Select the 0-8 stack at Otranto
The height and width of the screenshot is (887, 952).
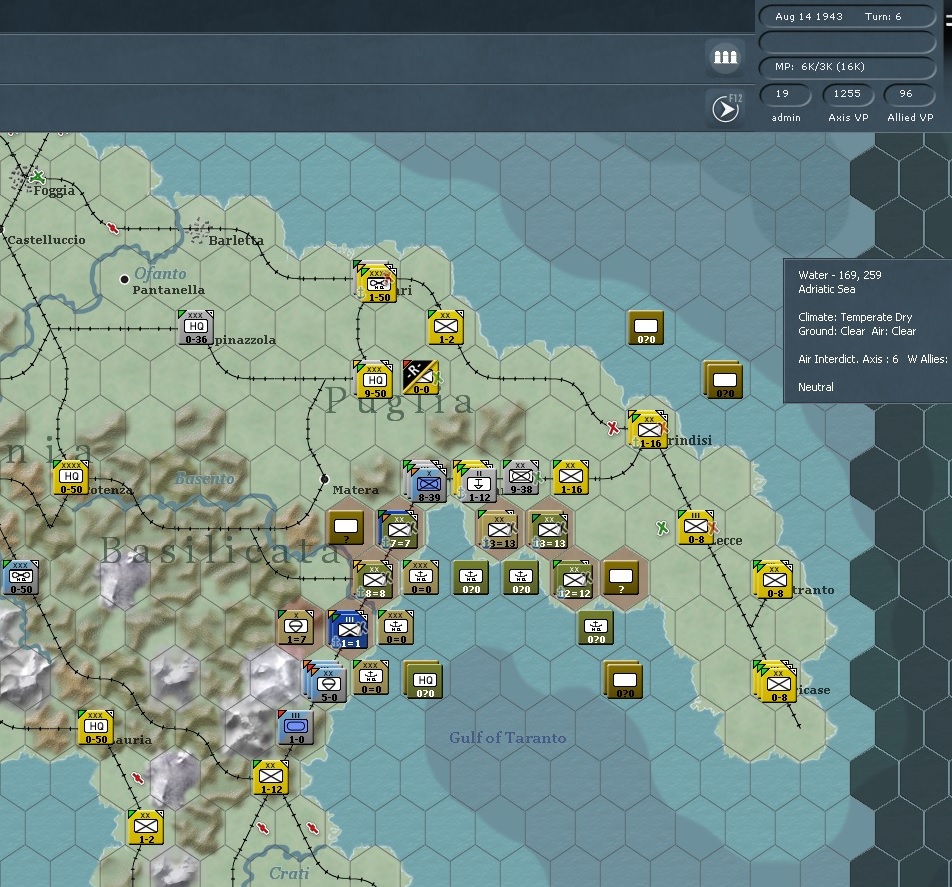774,580
